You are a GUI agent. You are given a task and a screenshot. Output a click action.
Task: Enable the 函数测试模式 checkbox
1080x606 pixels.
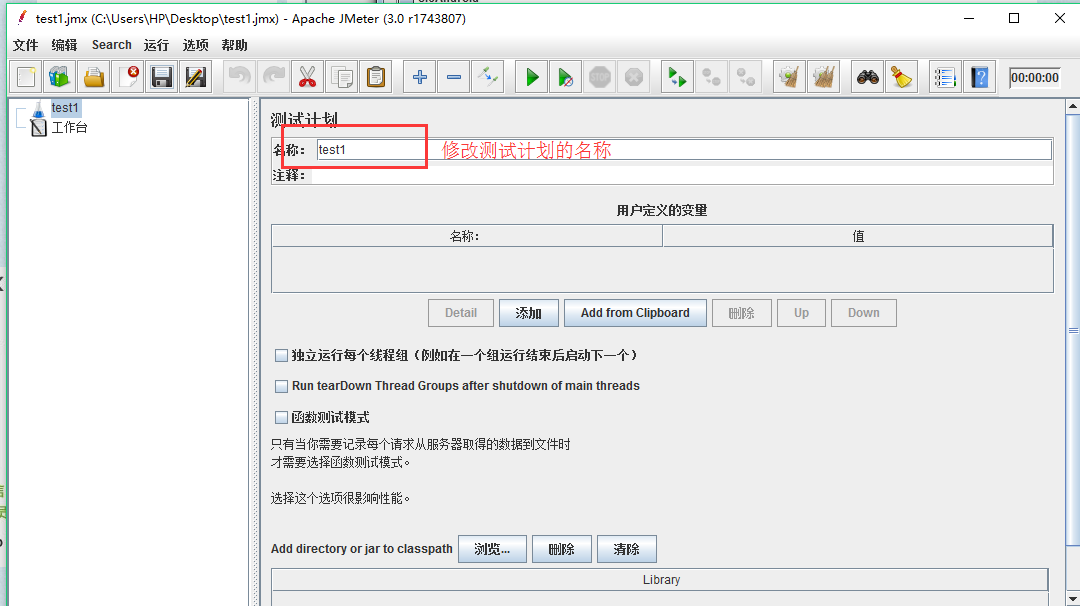point(281,417)
